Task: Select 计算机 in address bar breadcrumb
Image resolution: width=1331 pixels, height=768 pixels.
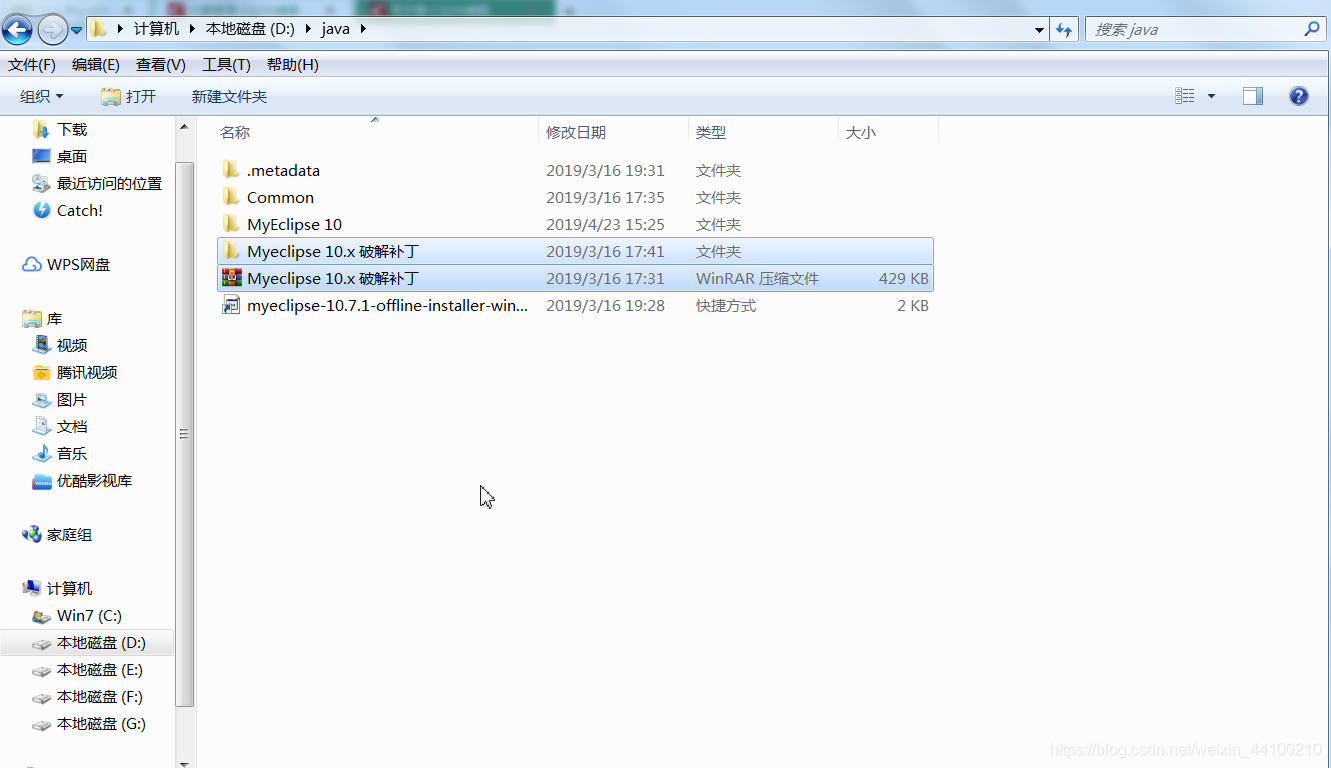Action: tap(156, 29)
